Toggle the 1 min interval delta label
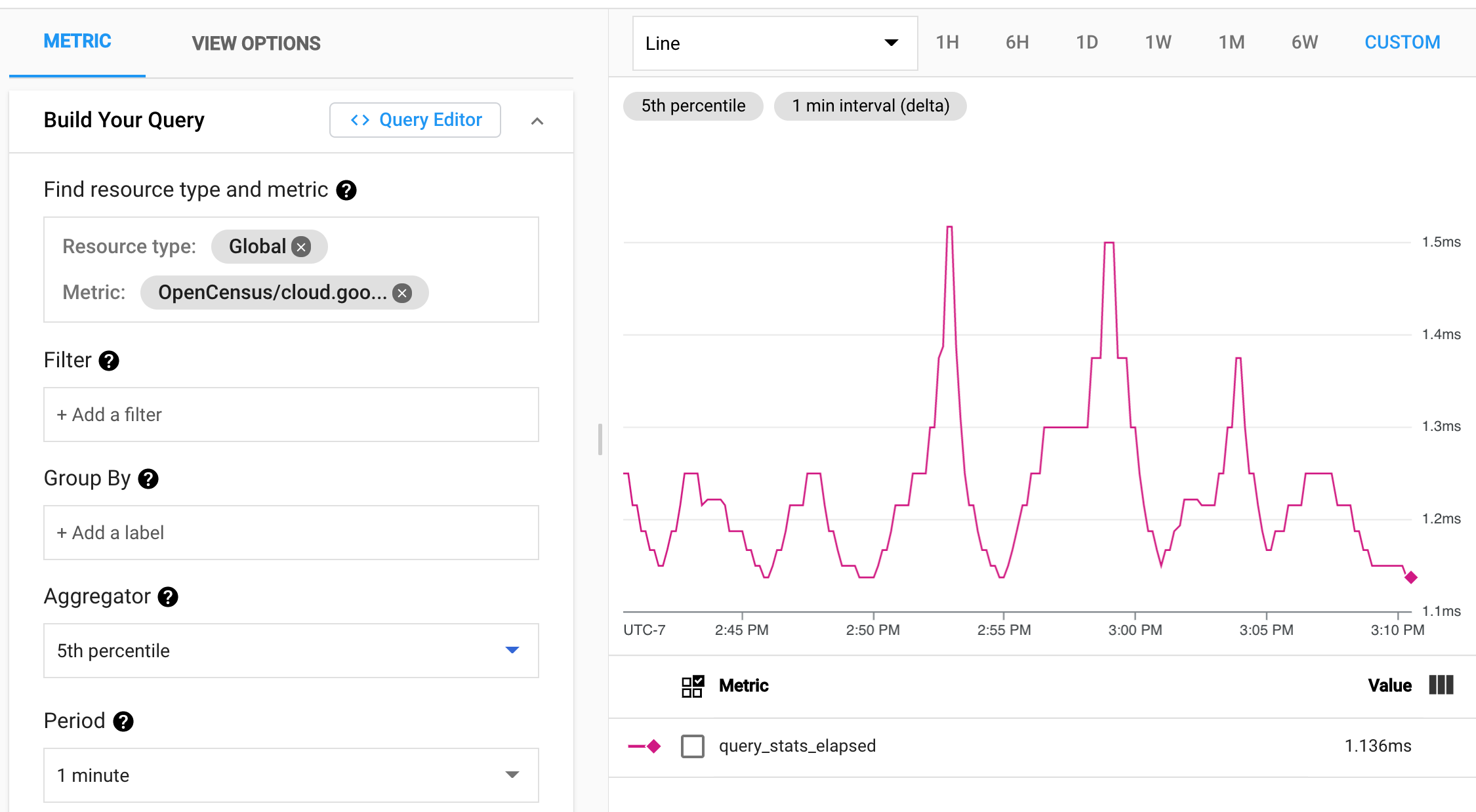This screenshot has height=812, width=1476. (x=869, y=105)
